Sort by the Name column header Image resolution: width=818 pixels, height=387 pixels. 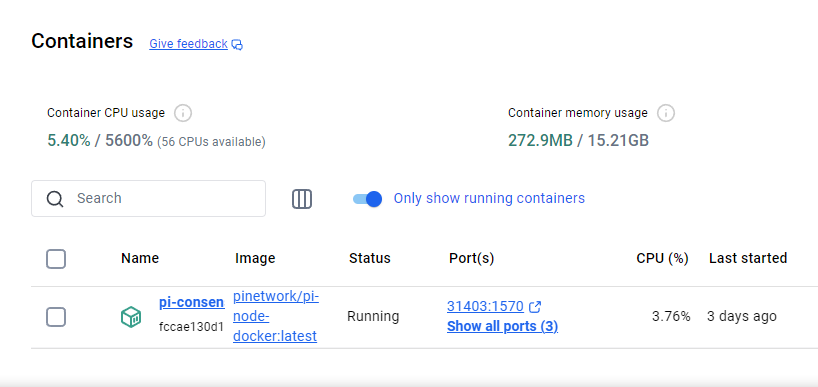pos(140,258)
